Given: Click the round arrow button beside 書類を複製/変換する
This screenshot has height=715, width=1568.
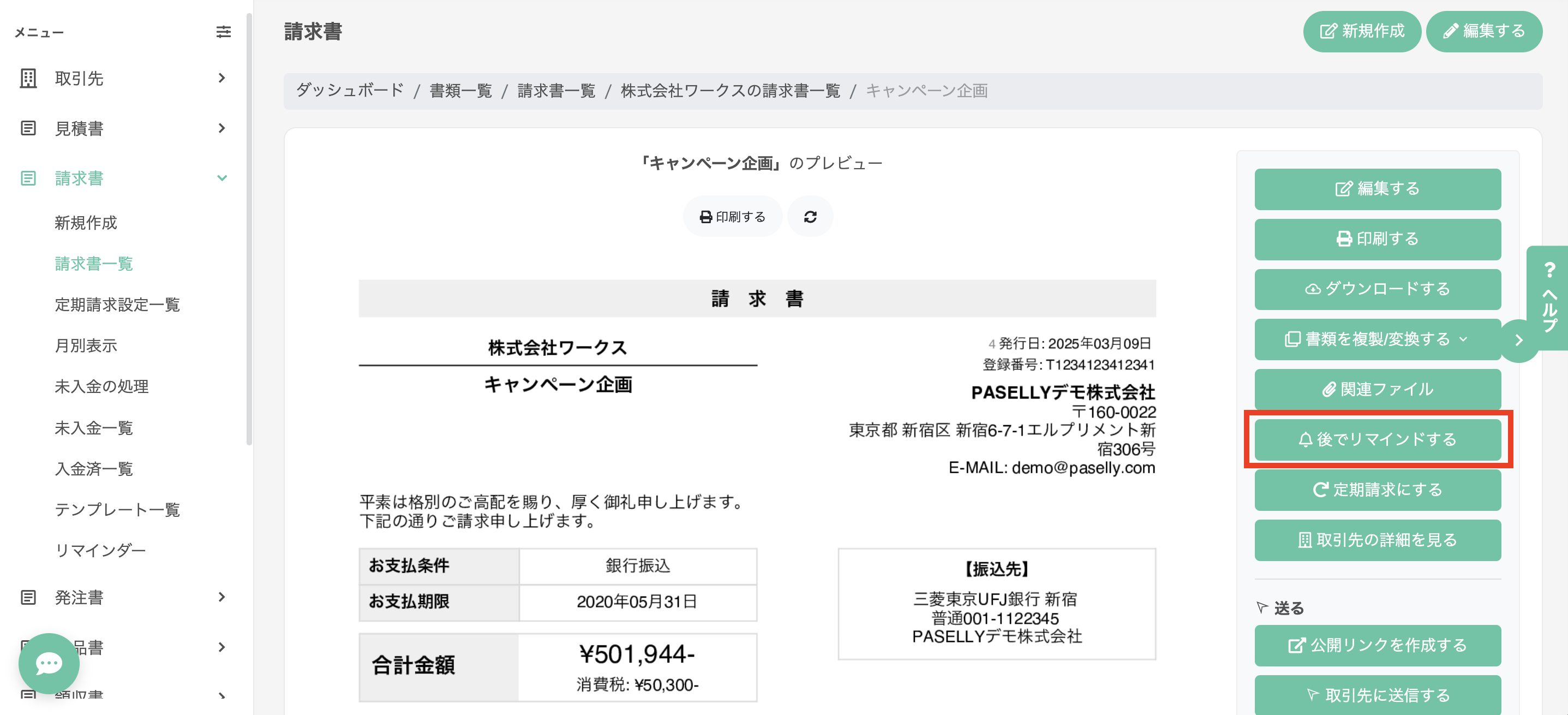Looking at the screenshot, I should tap(1518, 340).
